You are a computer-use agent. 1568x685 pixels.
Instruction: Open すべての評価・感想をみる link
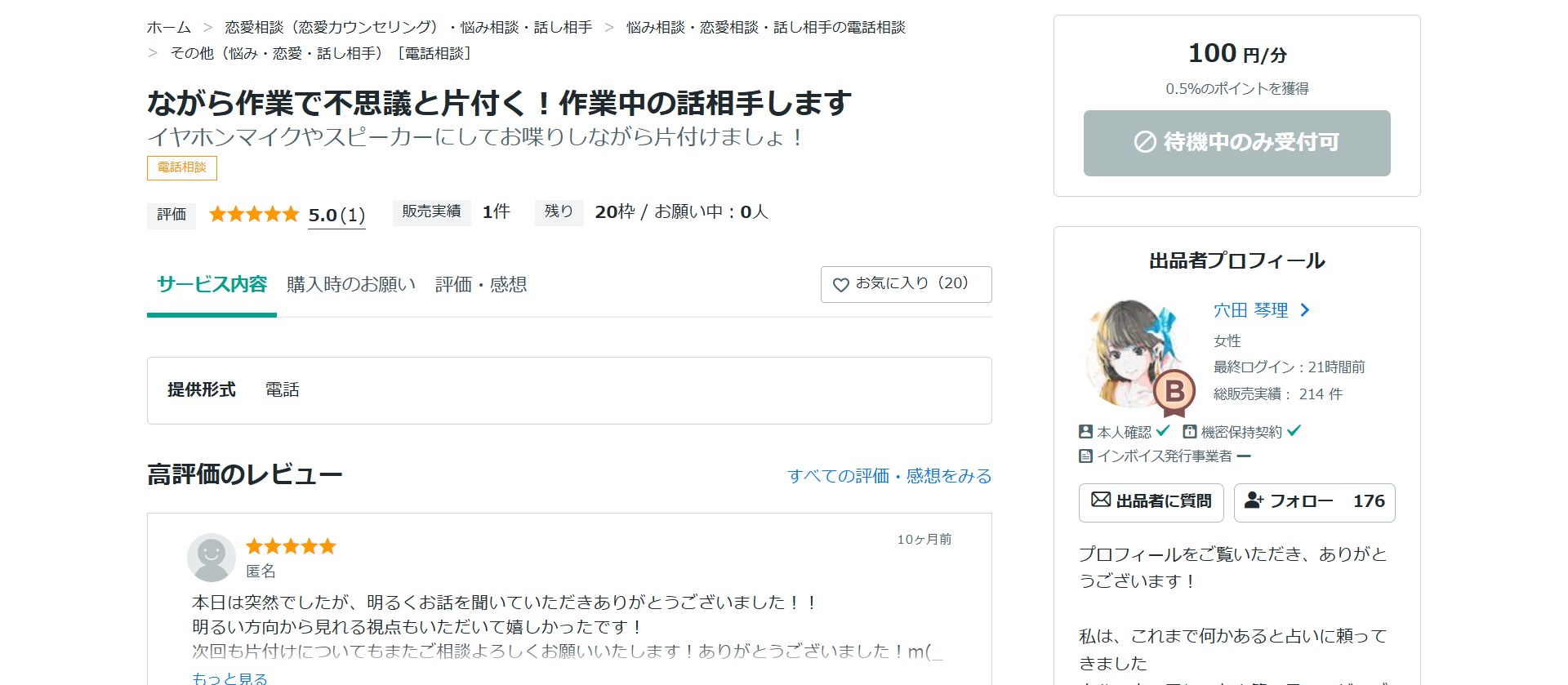[889, 476]
